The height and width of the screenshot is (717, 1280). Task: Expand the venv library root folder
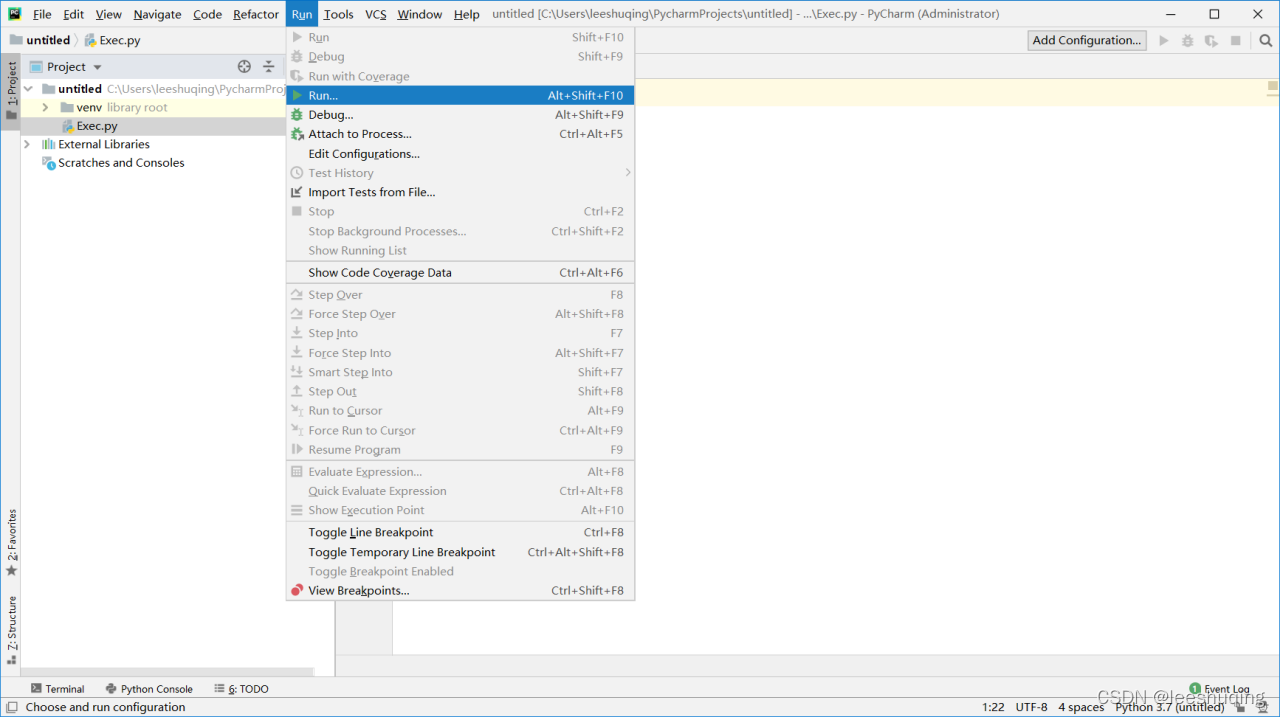(x=45, y=107)
